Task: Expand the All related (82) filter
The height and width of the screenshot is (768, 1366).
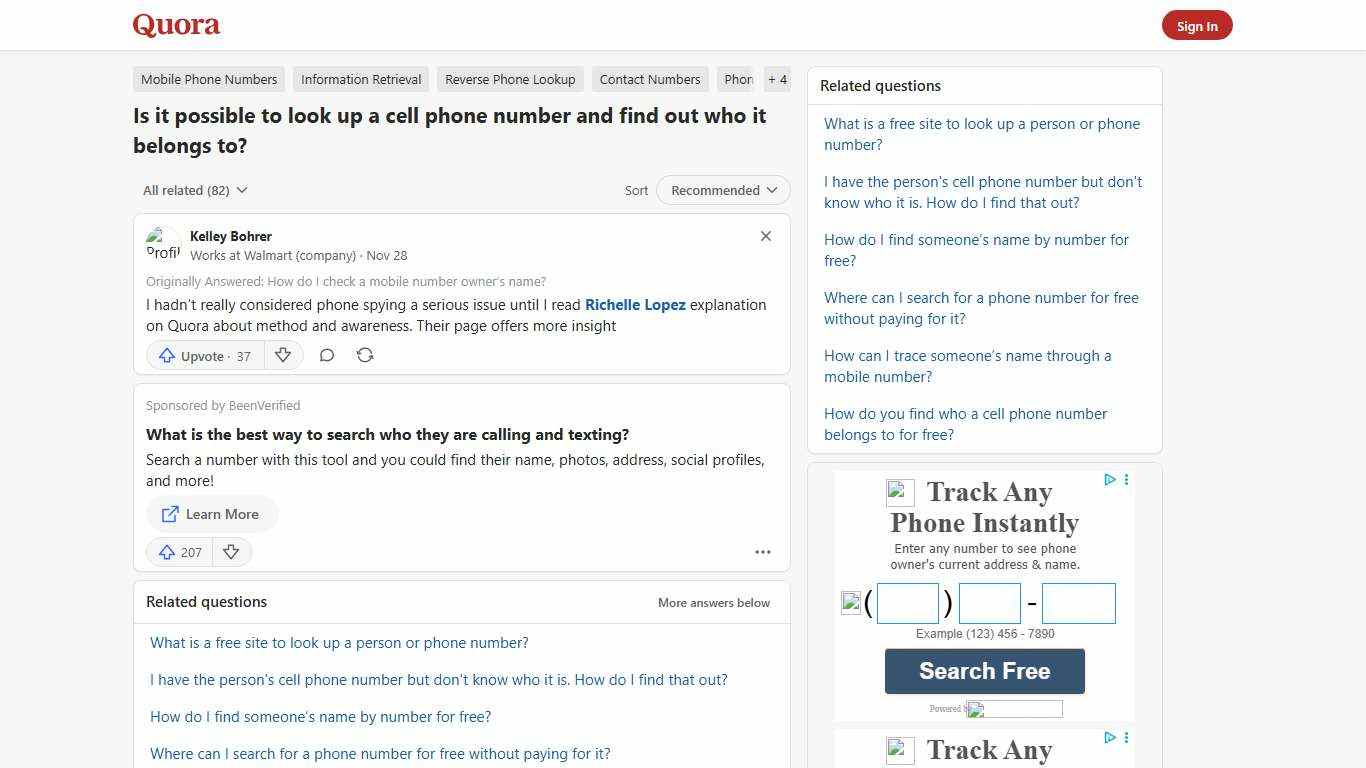Action: pyautogui.click(x=195, y=190)
